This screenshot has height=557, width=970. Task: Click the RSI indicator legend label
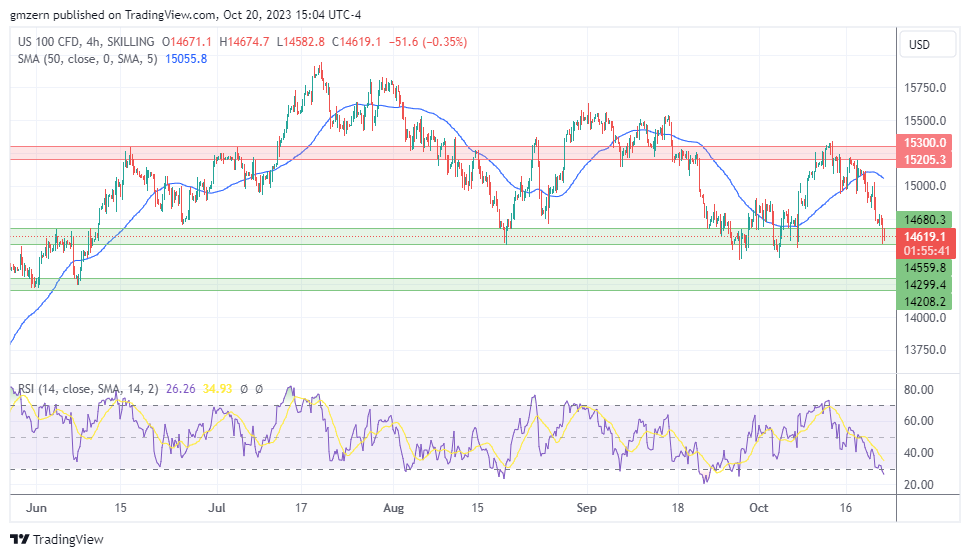[88, 389]
